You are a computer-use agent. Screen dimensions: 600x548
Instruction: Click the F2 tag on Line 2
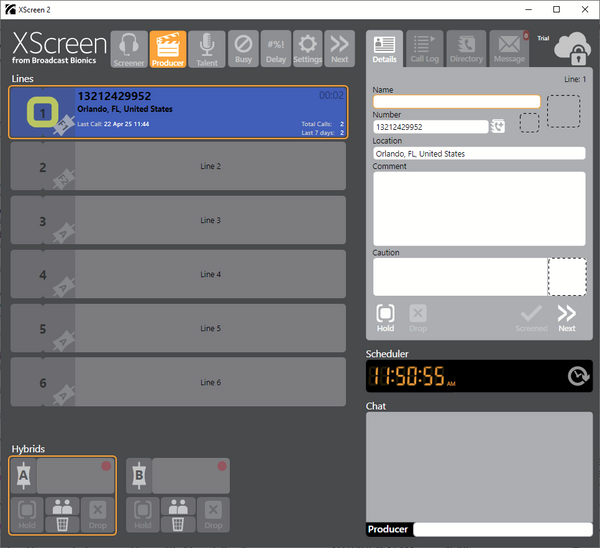pos(64,179)
